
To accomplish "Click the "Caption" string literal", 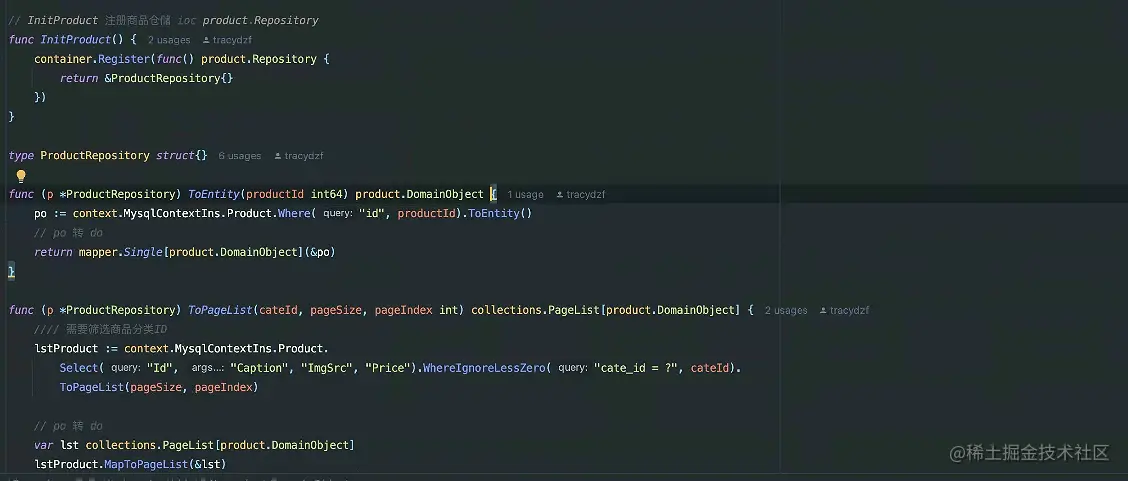I will point(259,368).
